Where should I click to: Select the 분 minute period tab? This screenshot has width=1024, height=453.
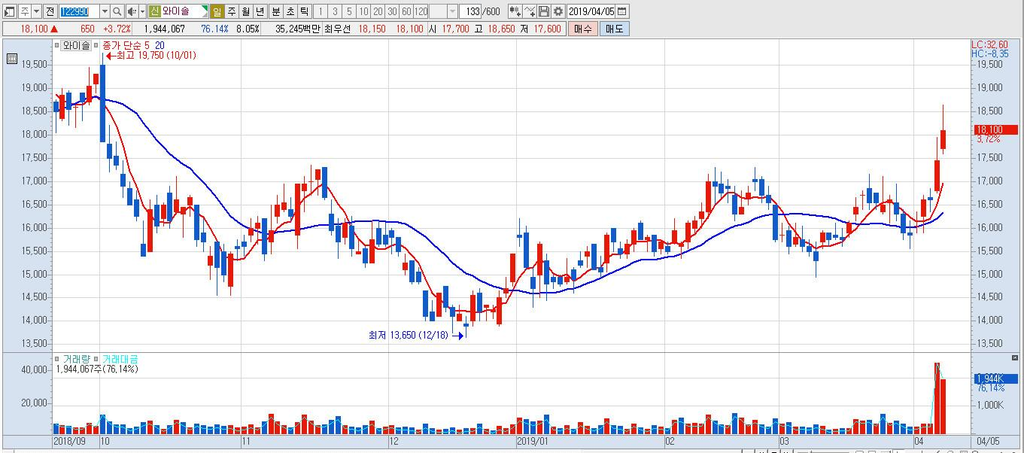276,12
